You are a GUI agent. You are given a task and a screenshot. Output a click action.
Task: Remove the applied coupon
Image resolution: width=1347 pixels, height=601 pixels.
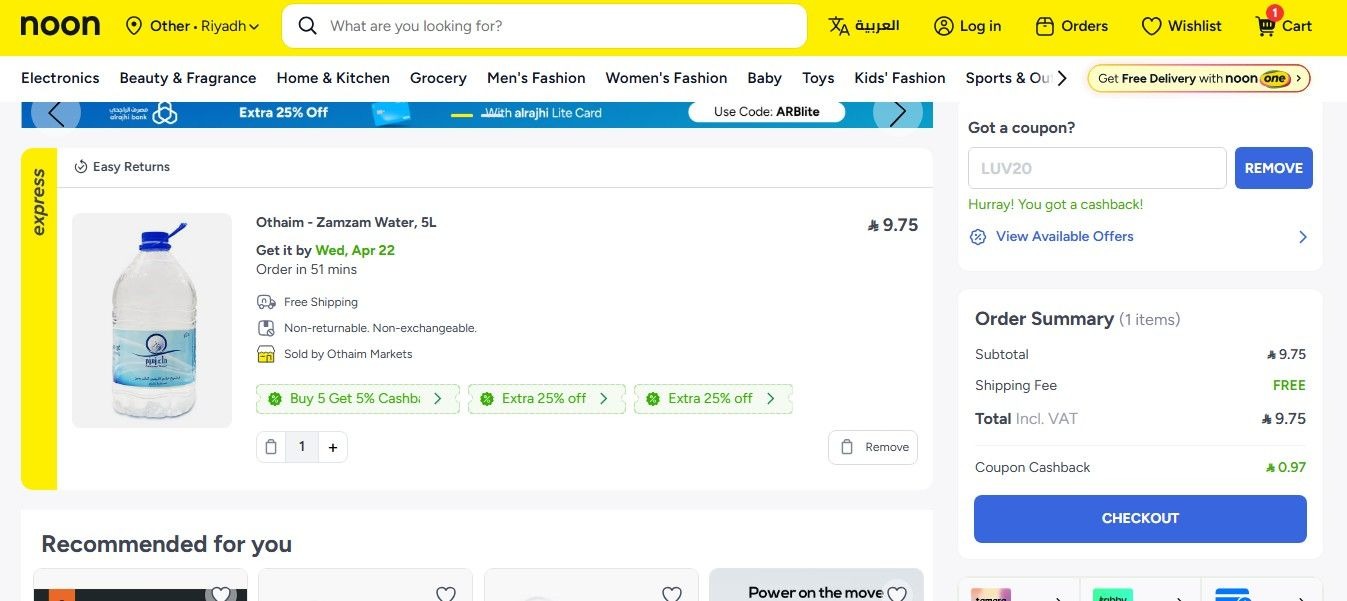coord(1273,168)
